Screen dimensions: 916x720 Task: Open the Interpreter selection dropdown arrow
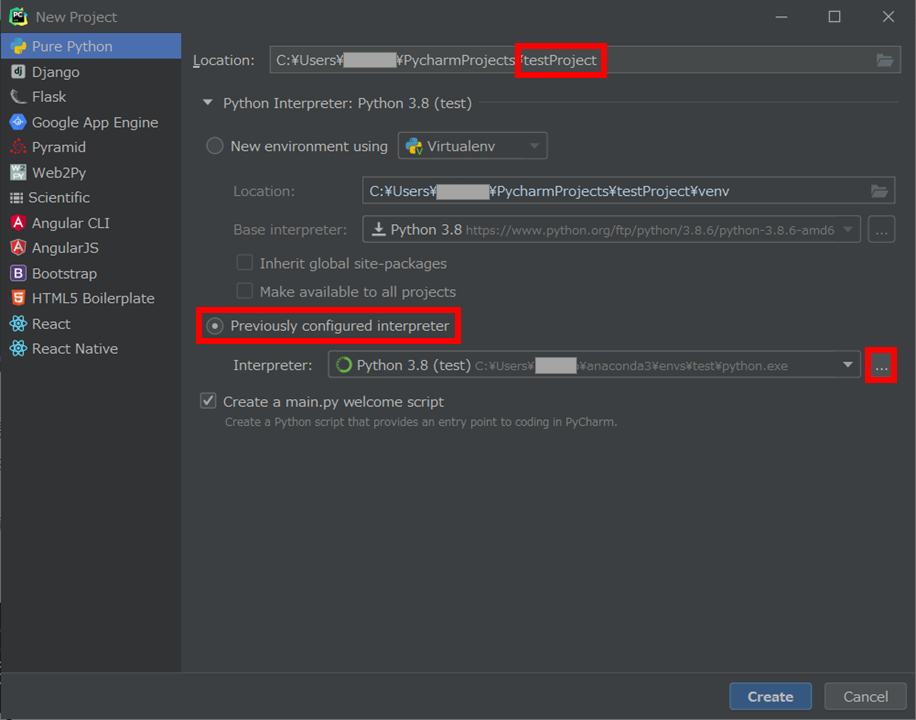pos(848,365)
